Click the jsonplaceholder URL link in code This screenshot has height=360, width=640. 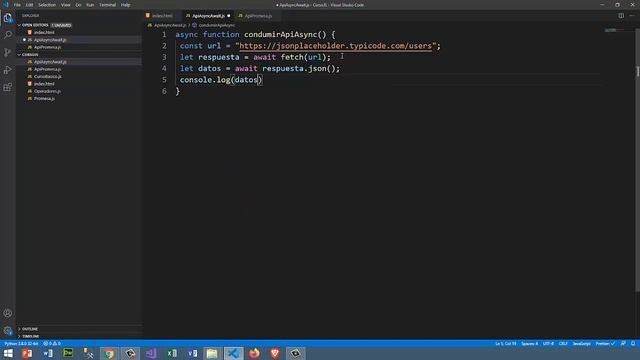(335, 46)
